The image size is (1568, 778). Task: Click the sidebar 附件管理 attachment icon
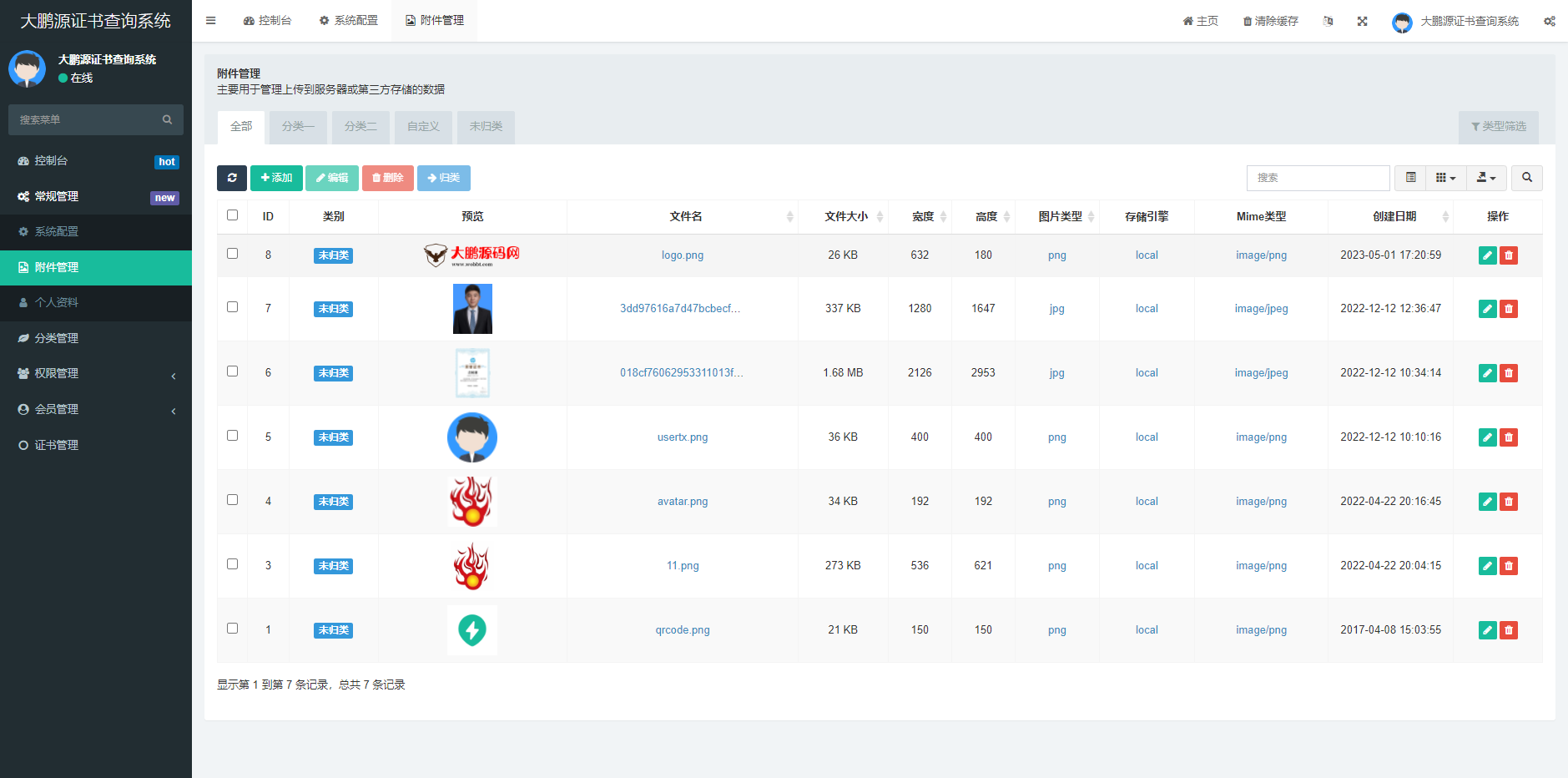[x=23, y=267]
